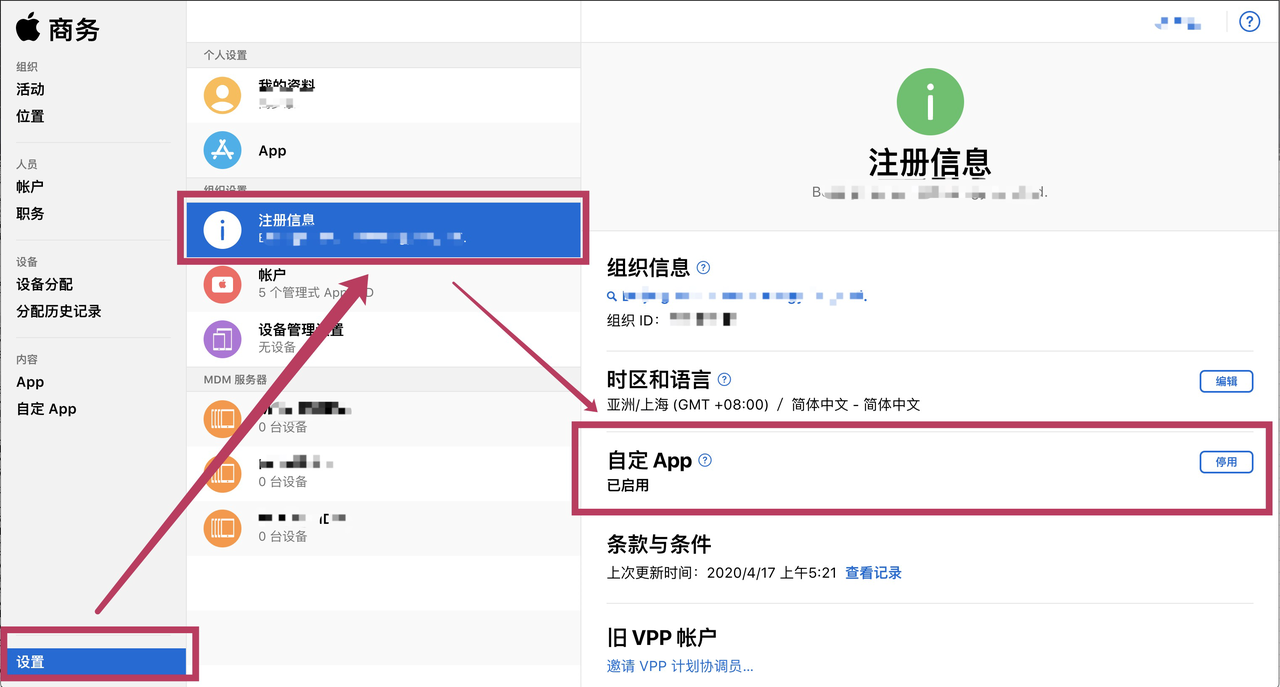Open App under 内容 in sidebar
Image resolution: width=1280 pixels, height=687 pixels.
click(30, 382)
